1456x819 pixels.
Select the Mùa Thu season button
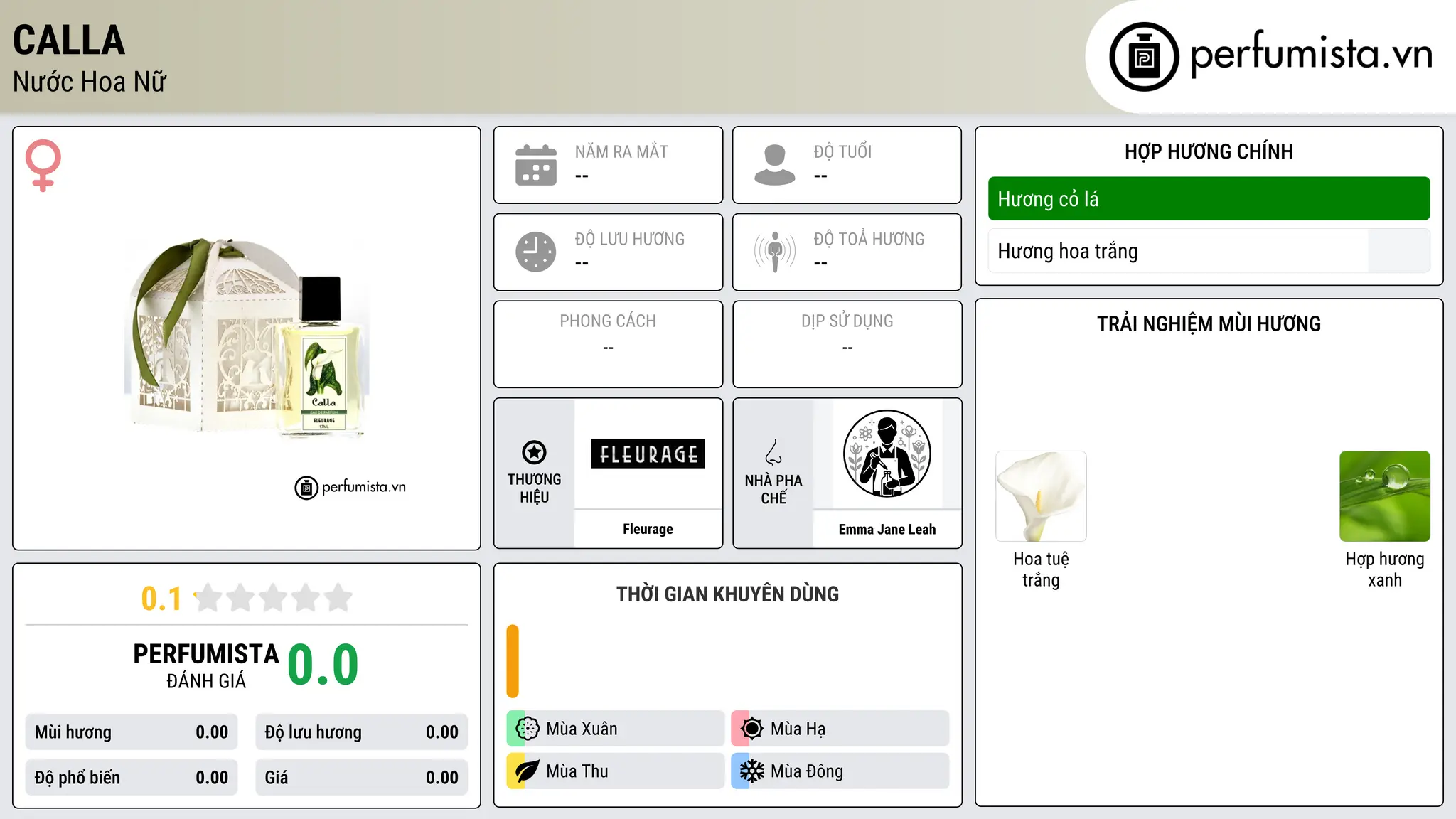click(x=616, y=771)
